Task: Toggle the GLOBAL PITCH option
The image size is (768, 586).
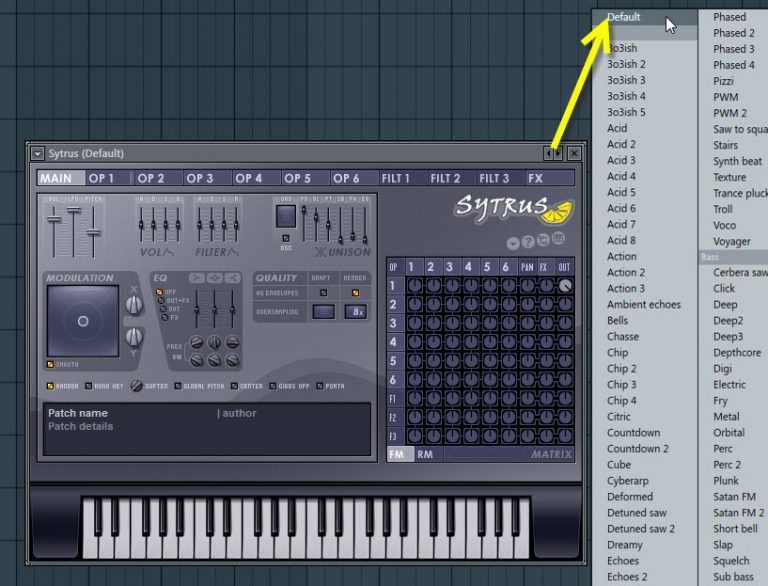Action: [x=177, y=386]
